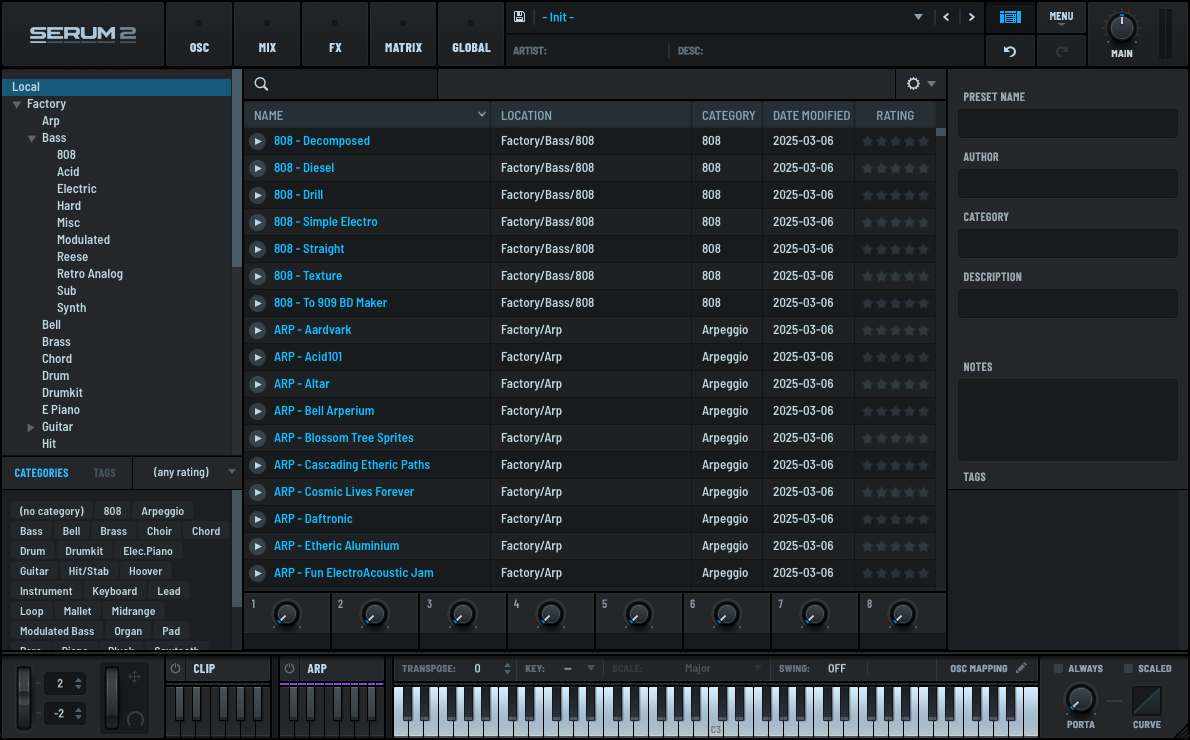Screen dimensions: 1190x740
Task: Switch to the OSC tab
Action: click(x=199, y=34)
